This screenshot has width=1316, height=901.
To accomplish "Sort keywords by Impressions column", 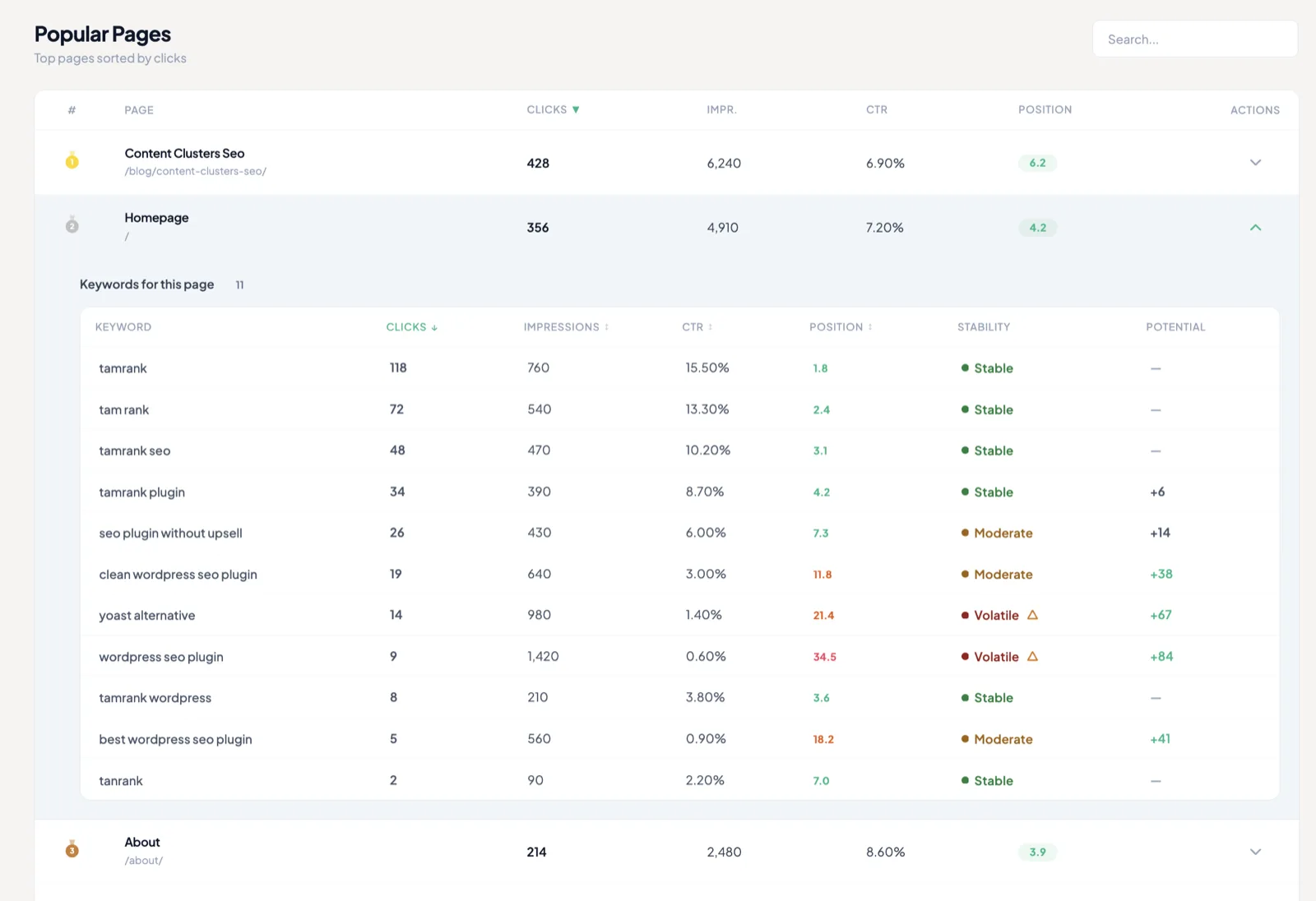I will tap(566, 326).
